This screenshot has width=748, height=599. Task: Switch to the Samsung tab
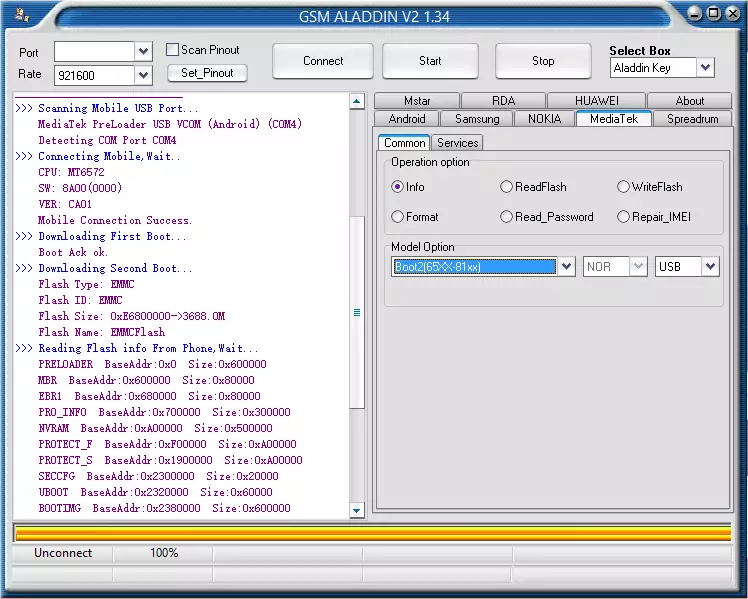[477, 118]
